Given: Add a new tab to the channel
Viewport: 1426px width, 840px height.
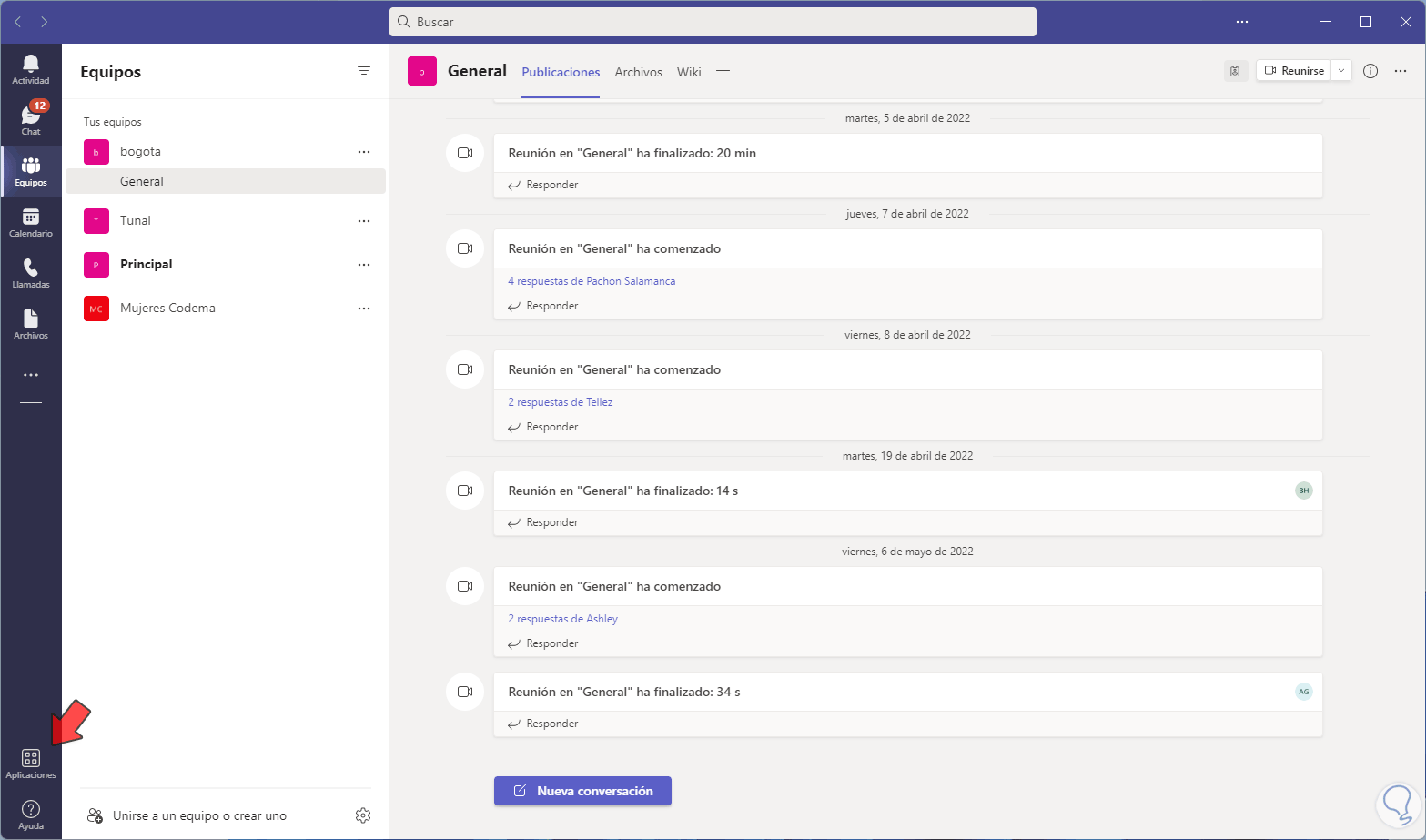Looking at the screenshot, I should tap(723, 71).
